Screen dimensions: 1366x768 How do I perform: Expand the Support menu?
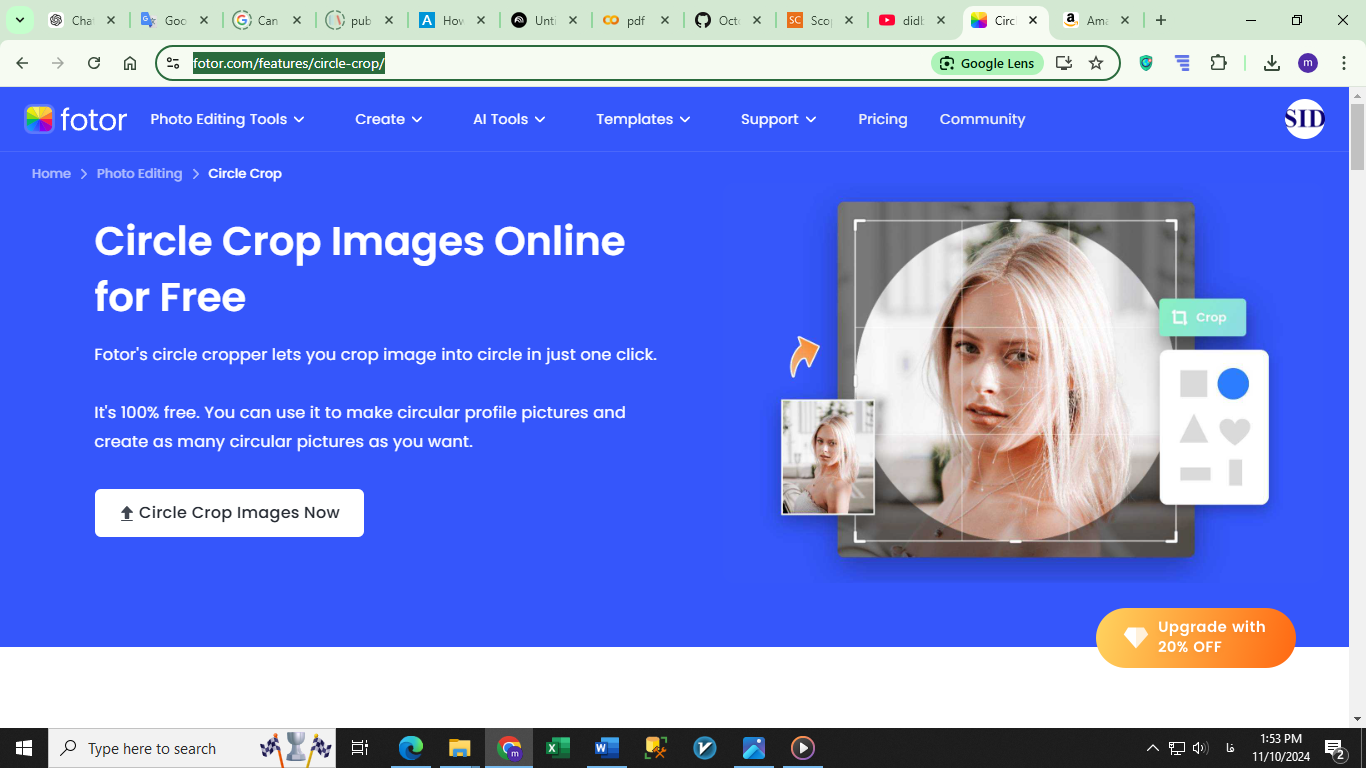778,119
